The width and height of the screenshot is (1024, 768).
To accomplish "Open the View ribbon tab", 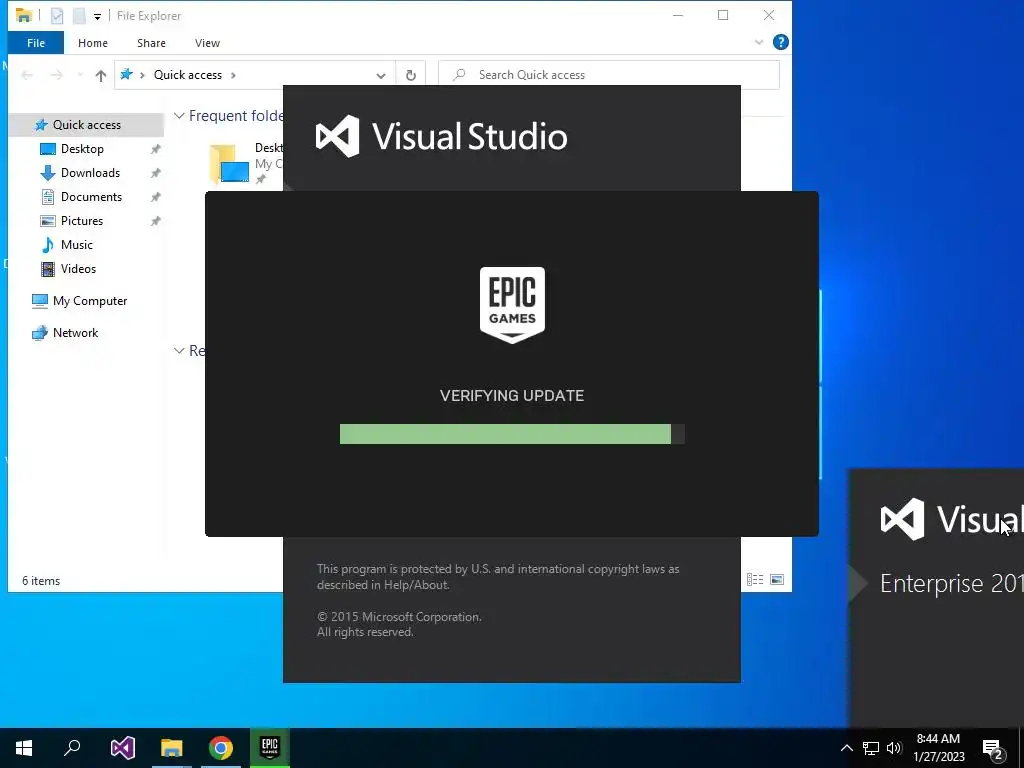I will (x=207, y=43).
